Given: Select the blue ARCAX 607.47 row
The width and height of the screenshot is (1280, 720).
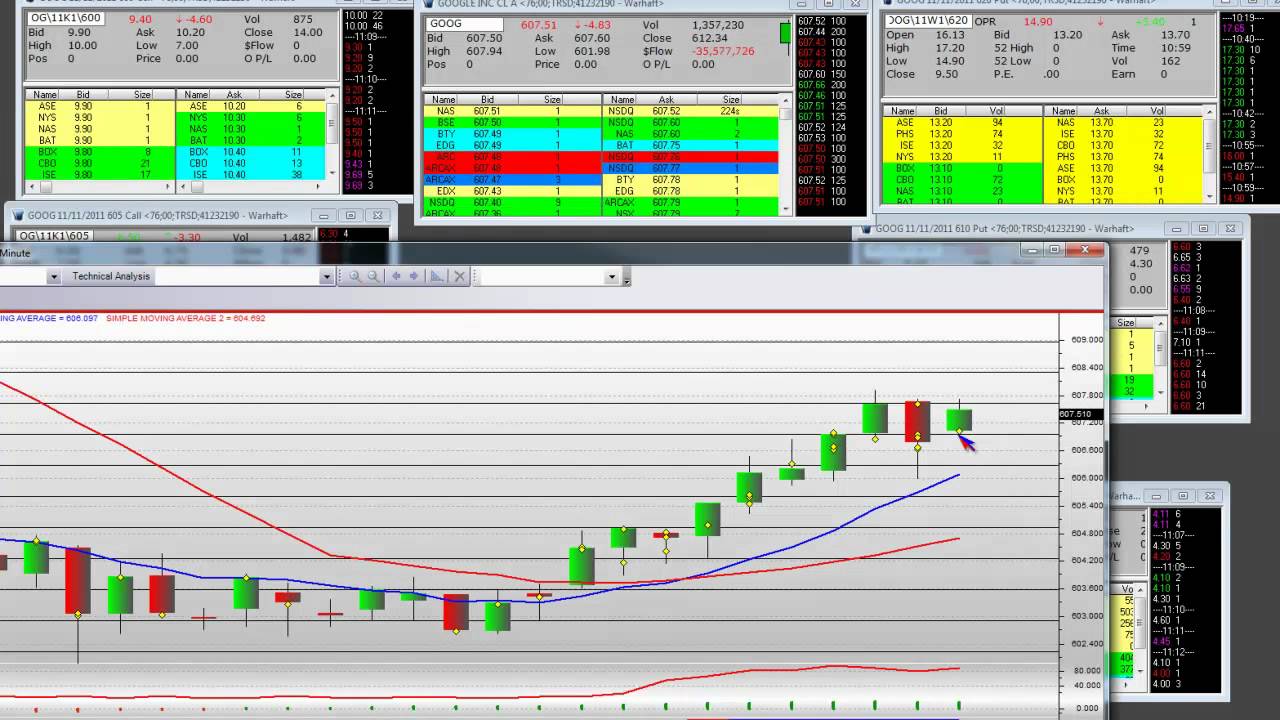Looking at the screenshot, I should [512, 180].
